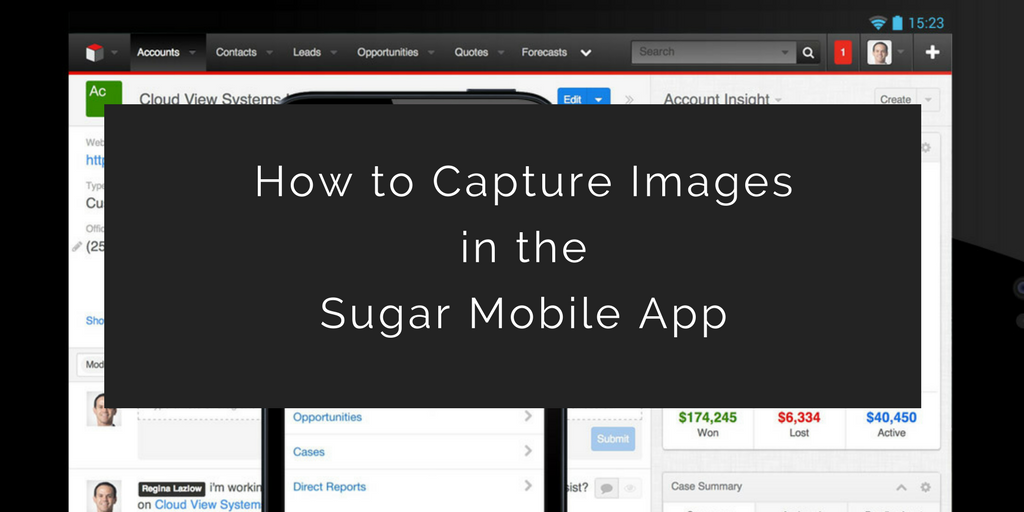Expand the Leads tab dropdown arrow
The height and width of the screenshot is (512, 1024).
tap(334, 52)
